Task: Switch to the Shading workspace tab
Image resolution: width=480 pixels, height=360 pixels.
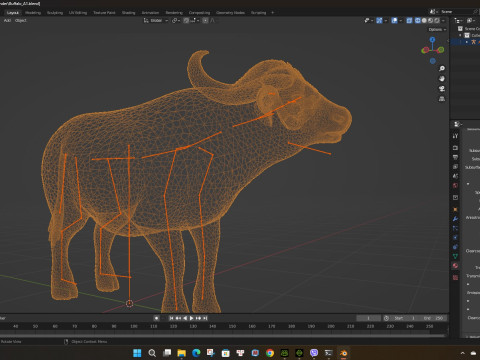Action: pos(128,12)
